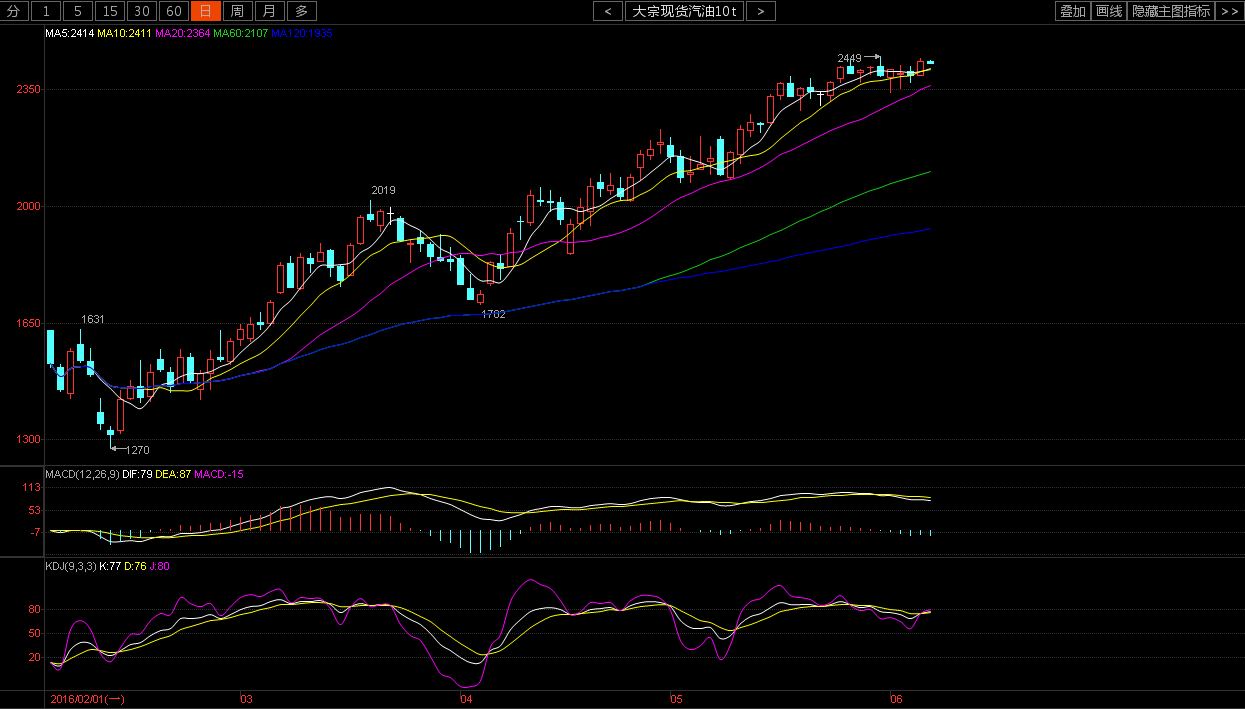Click the MACD(12,26,9) indicator title
This screenshot has height=709, width=1245.
coord(81,473)
